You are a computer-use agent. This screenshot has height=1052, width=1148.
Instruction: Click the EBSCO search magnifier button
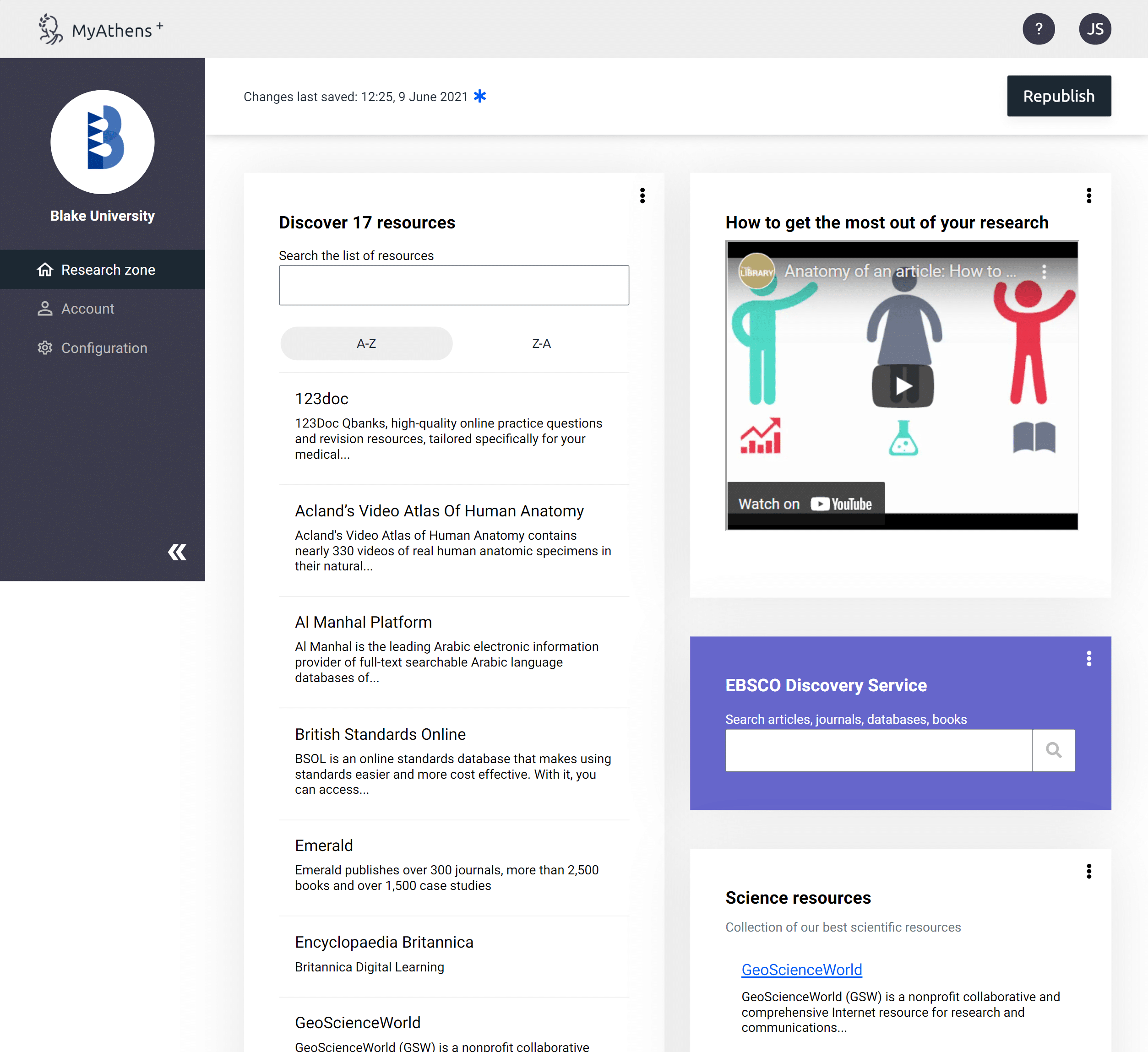tap(1054, 750)
